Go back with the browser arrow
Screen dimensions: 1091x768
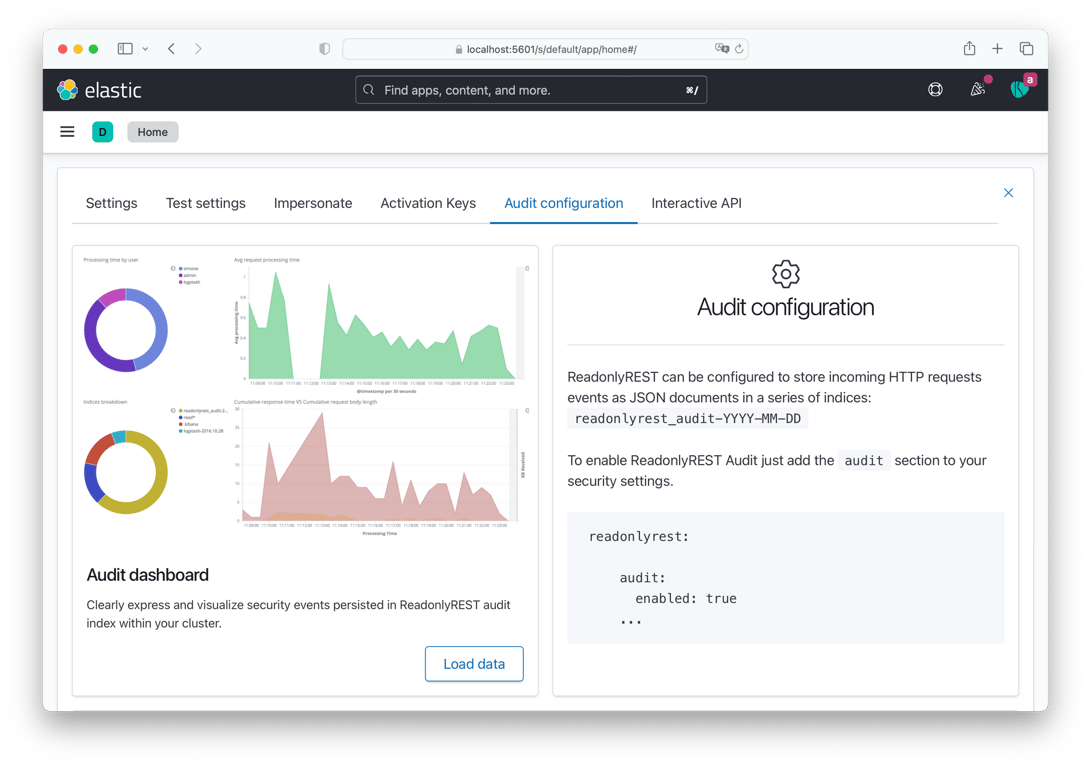[x=171, y=49]
